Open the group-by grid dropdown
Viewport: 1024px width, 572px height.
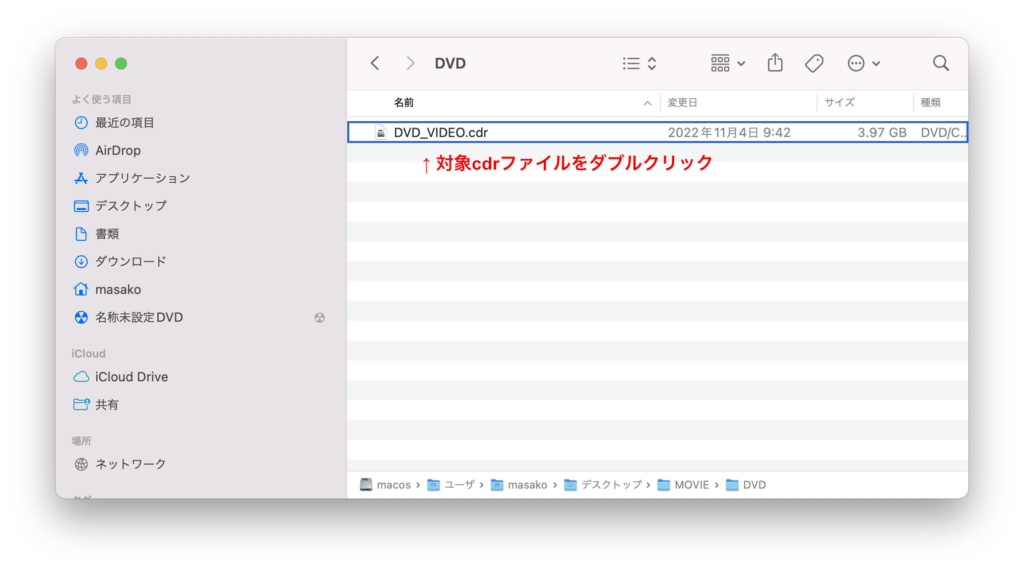(728, 63)
